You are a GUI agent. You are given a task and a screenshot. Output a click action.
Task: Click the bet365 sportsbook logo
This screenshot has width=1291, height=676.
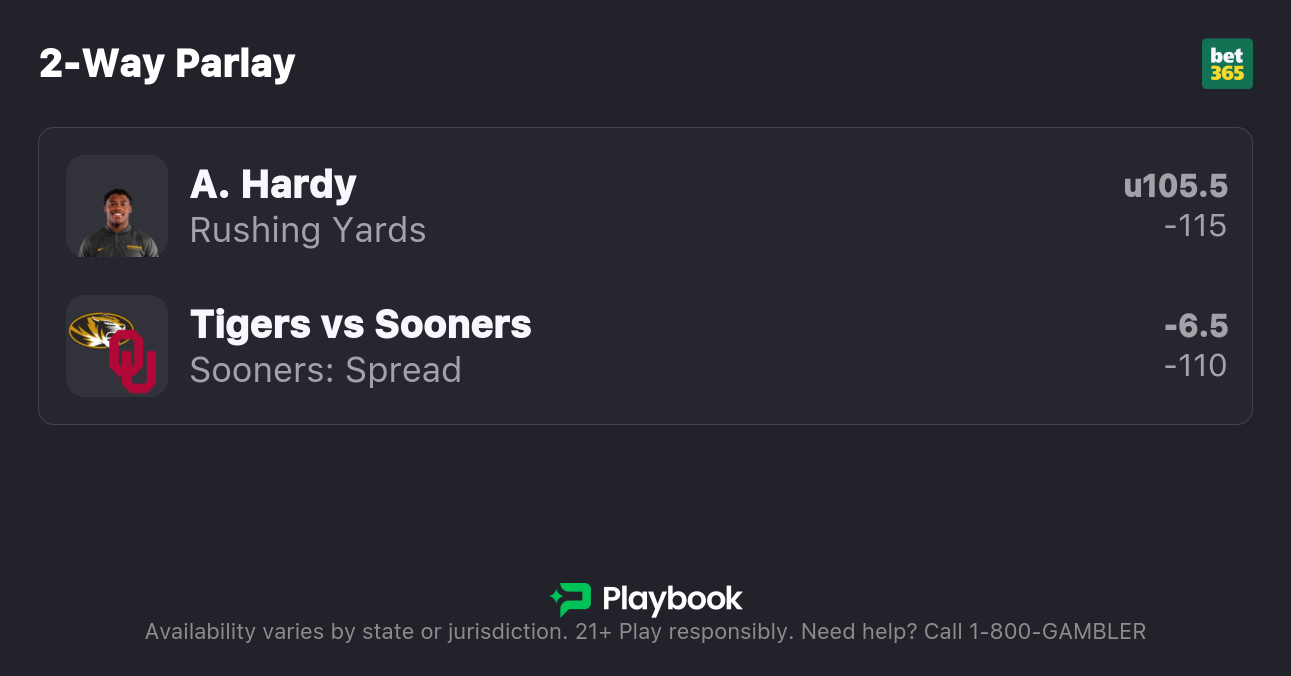coord(1227,64)
